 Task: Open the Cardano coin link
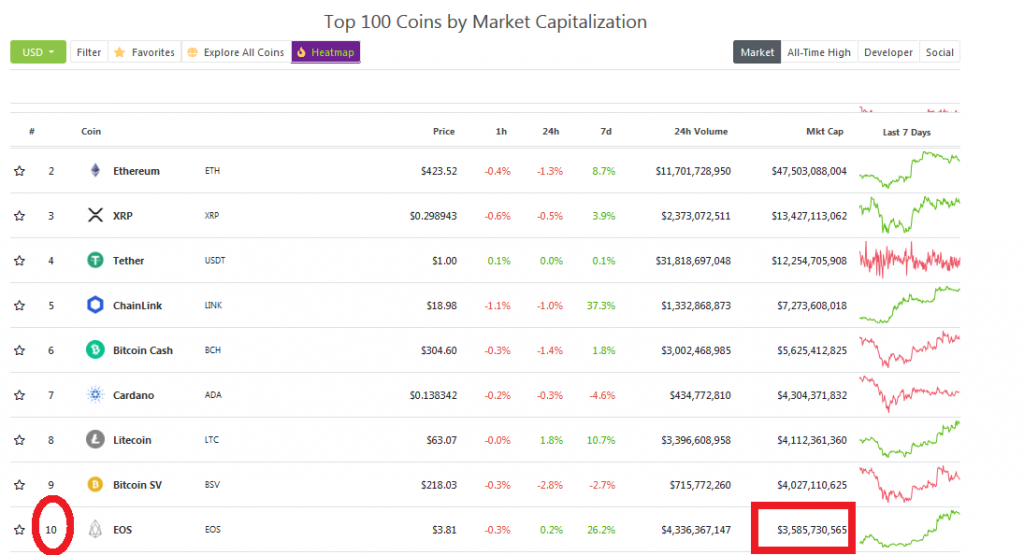tap(133, 395)
